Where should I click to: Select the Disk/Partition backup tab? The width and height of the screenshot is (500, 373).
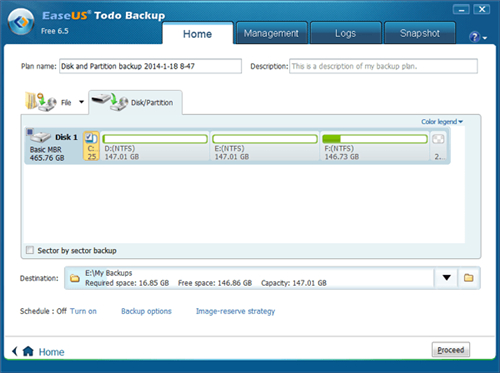[135, 102]
